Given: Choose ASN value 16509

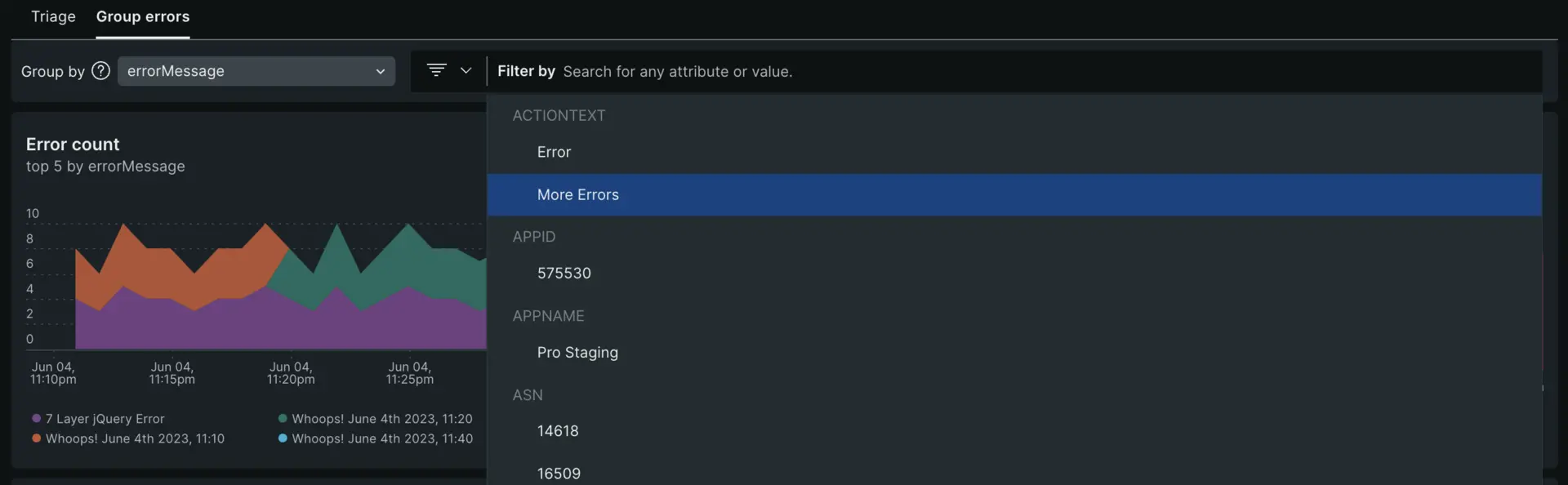Looking at the screenshot, I should [559, 474].
